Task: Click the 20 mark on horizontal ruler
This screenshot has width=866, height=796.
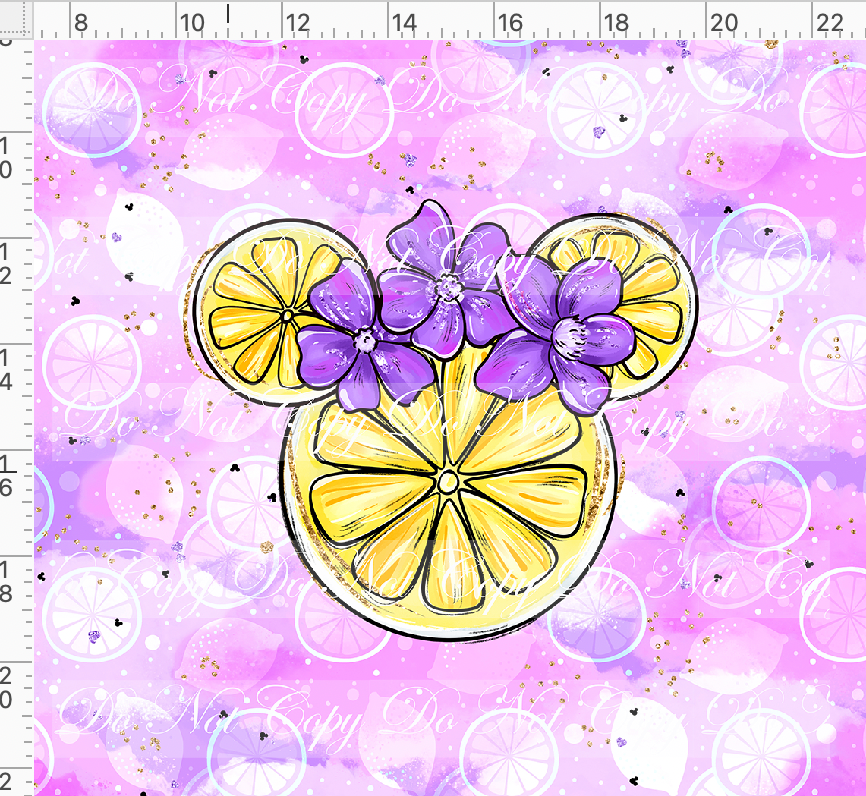Action: click(724, 23)
